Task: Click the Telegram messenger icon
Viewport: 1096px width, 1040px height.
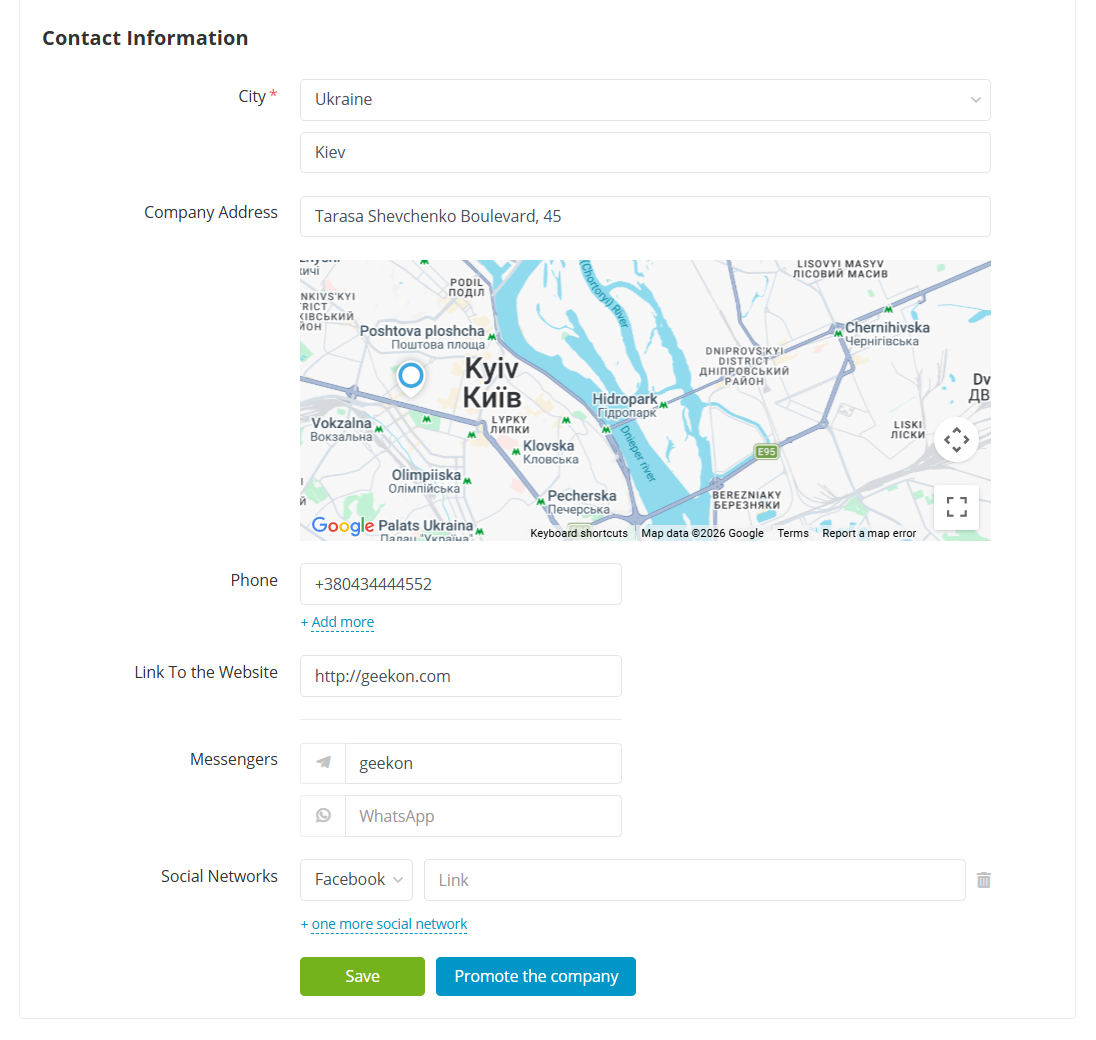Action: [323, 763]
